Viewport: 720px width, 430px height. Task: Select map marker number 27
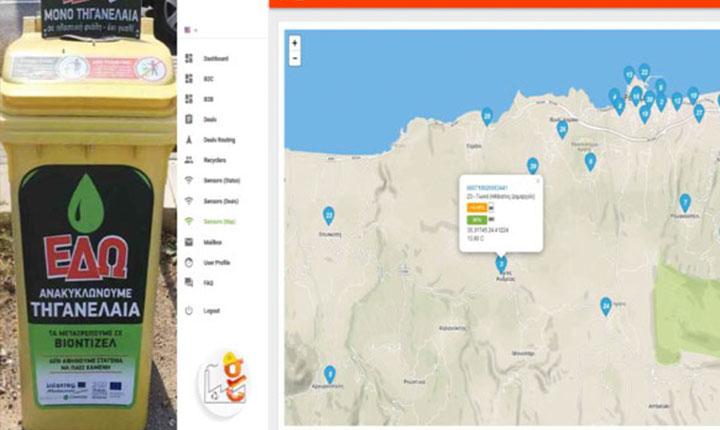(x=699, y=113)
